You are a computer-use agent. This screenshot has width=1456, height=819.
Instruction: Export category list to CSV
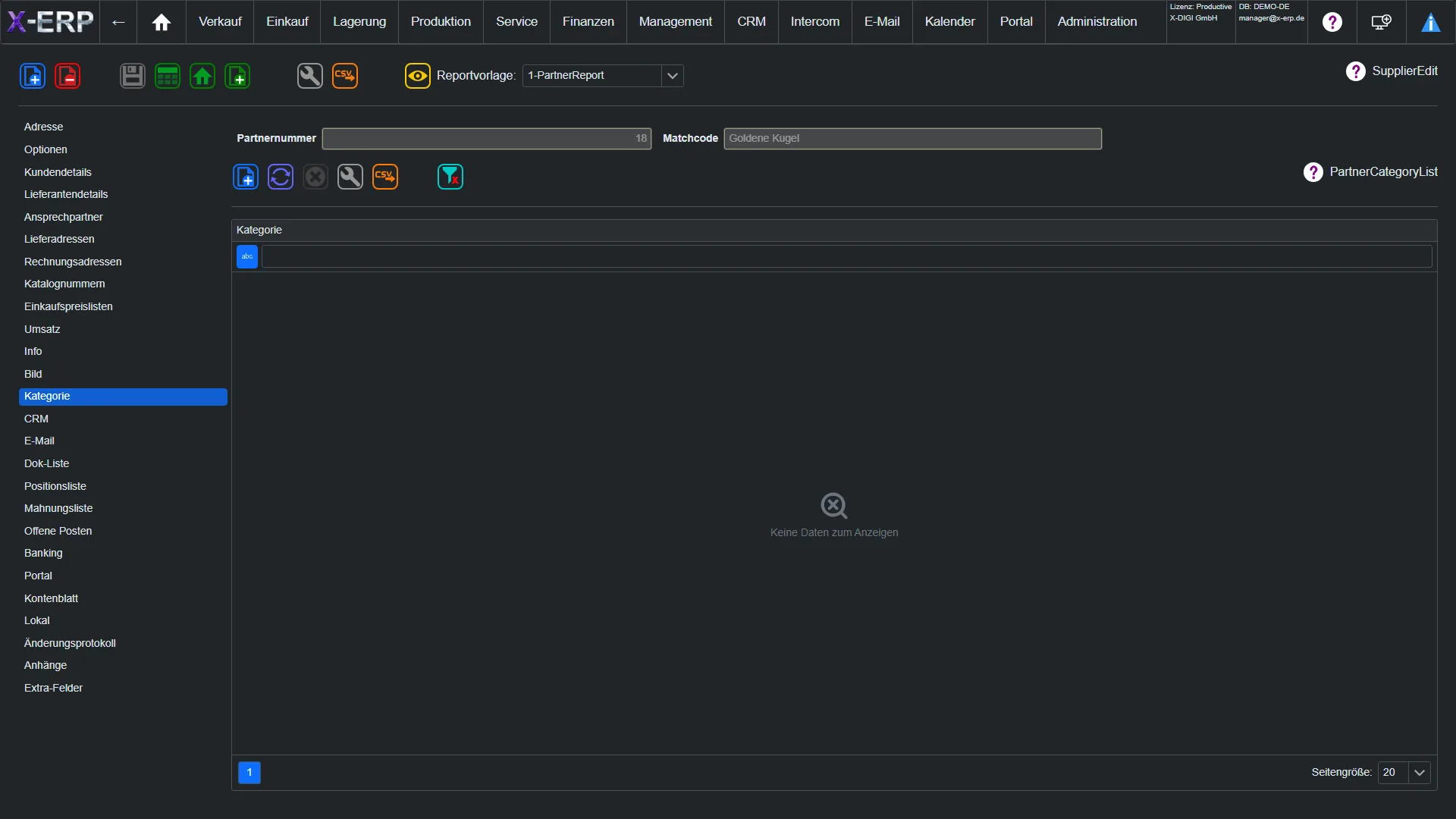click(385, 177)
